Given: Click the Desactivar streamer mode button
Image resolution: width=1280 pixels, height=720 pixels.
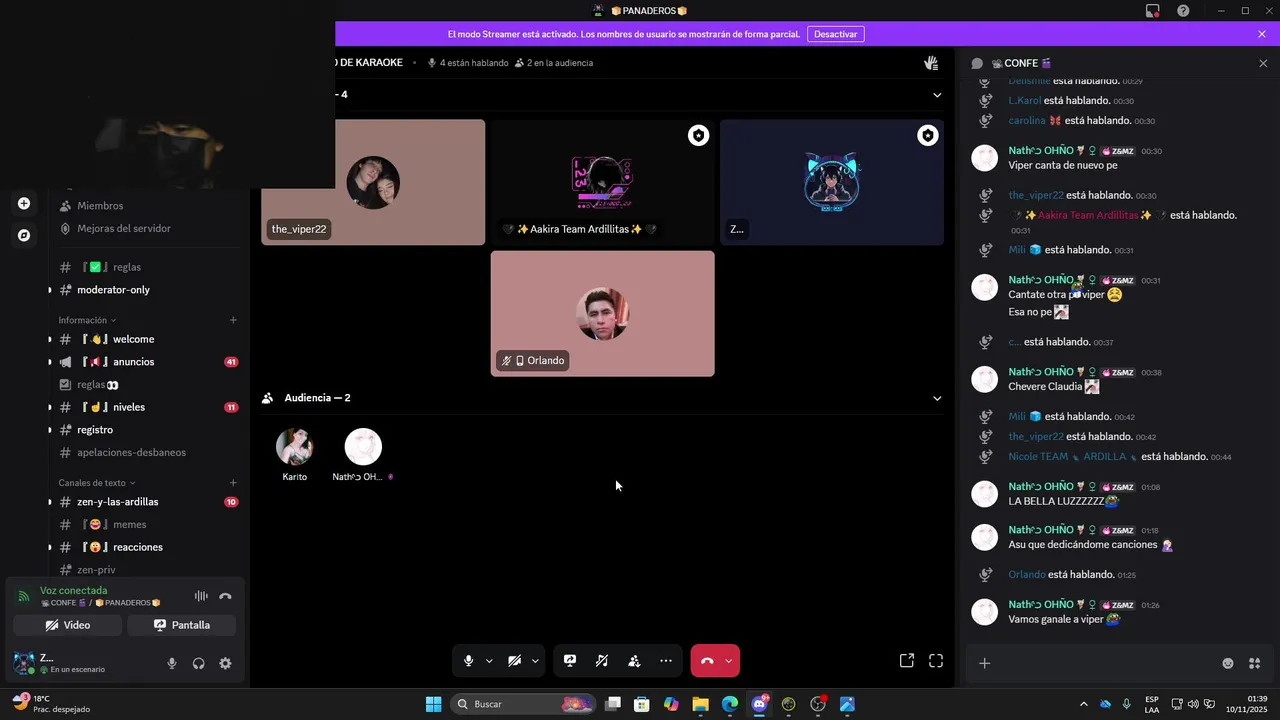Looking at the screenshot, I should coord(835,34).
